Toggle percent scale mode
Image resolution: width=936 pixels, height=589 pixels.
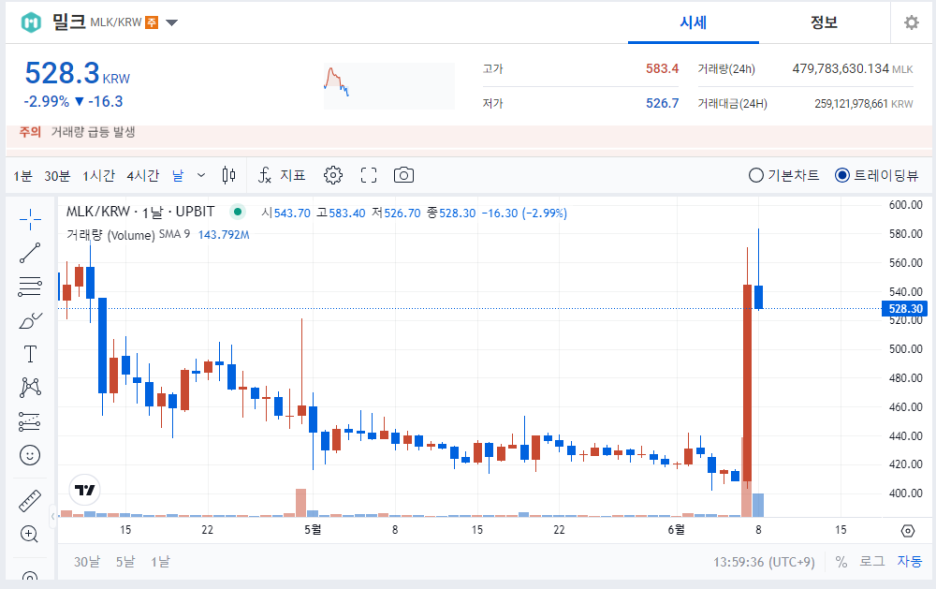(841, 562)
